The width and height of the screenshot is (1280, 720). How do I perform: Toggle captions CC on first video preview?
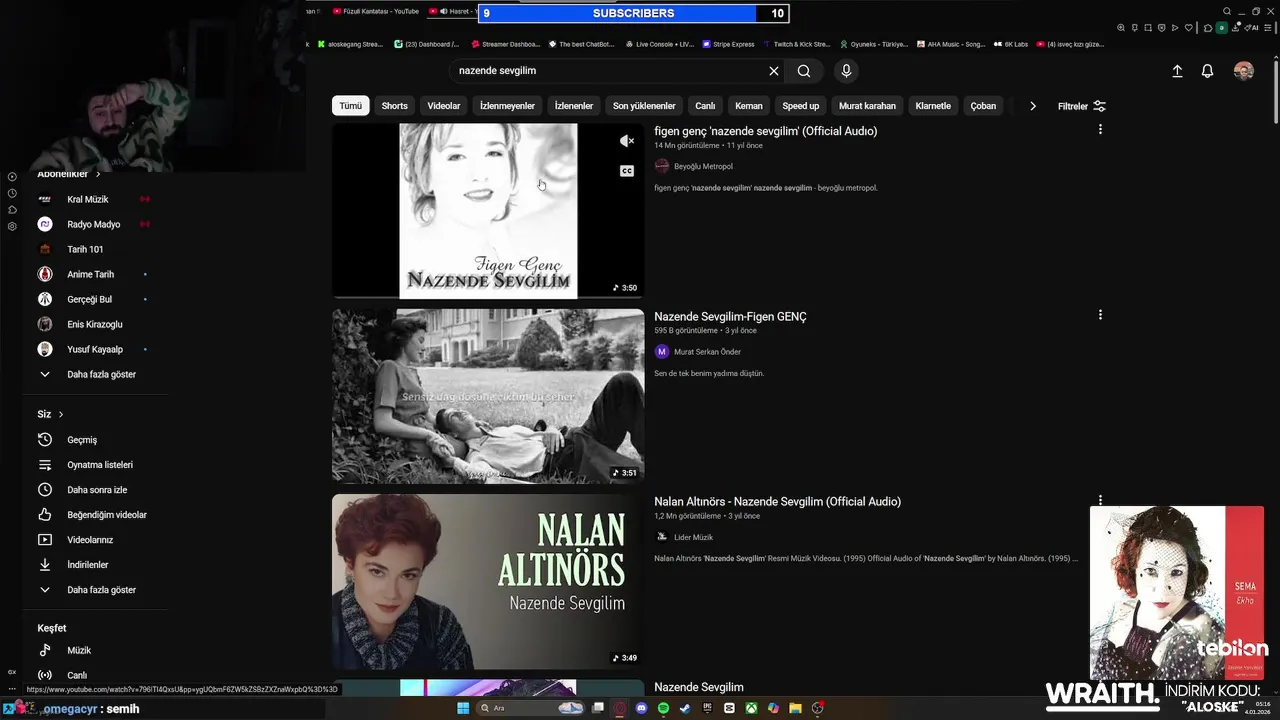coord(626,171)
